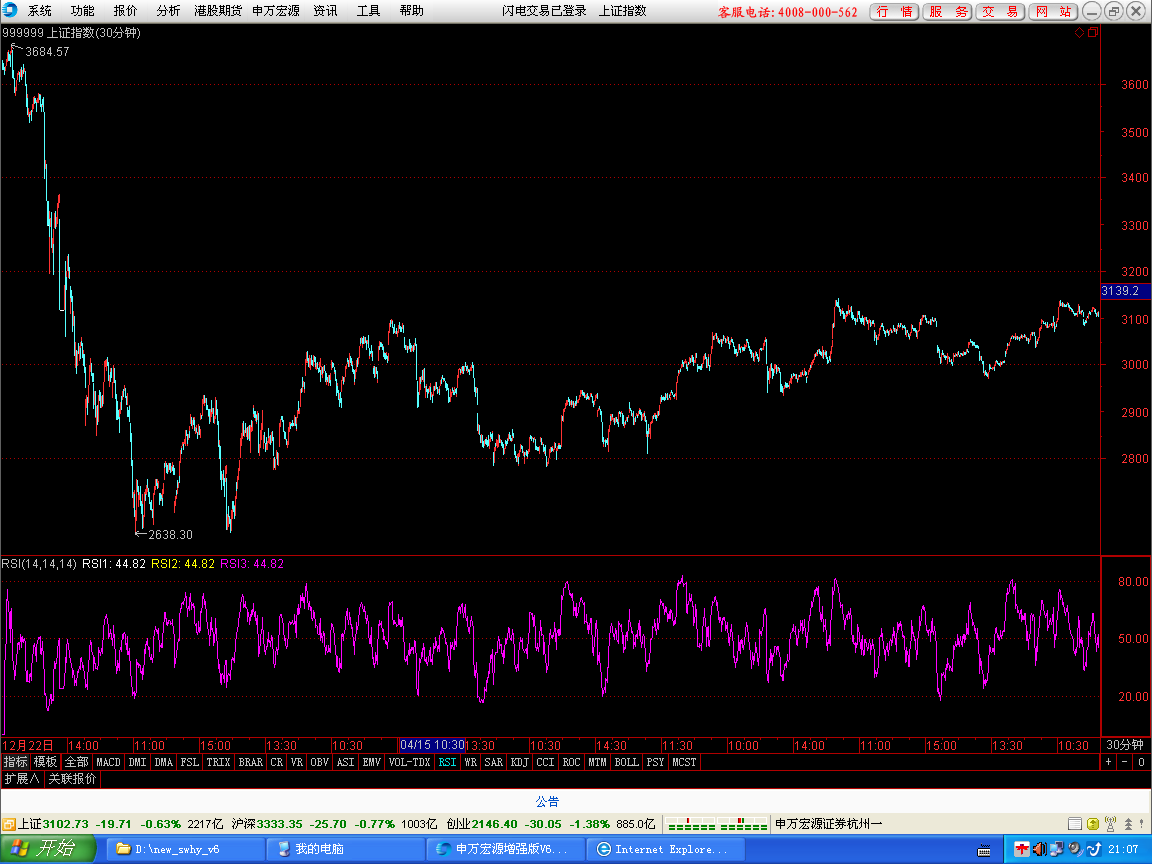This screenshot has width=1152, height=864.
Task: Switch indicator to KDJ
Action: 519,762
